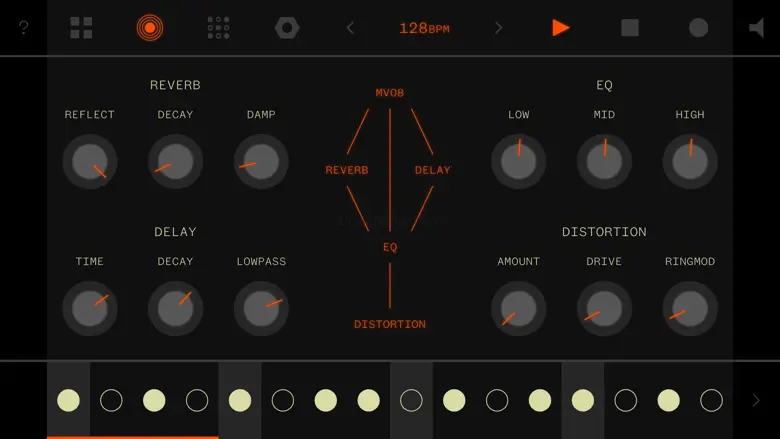Toggle sequencer step 15
The image size is (780, 439).
pos(669,400)
